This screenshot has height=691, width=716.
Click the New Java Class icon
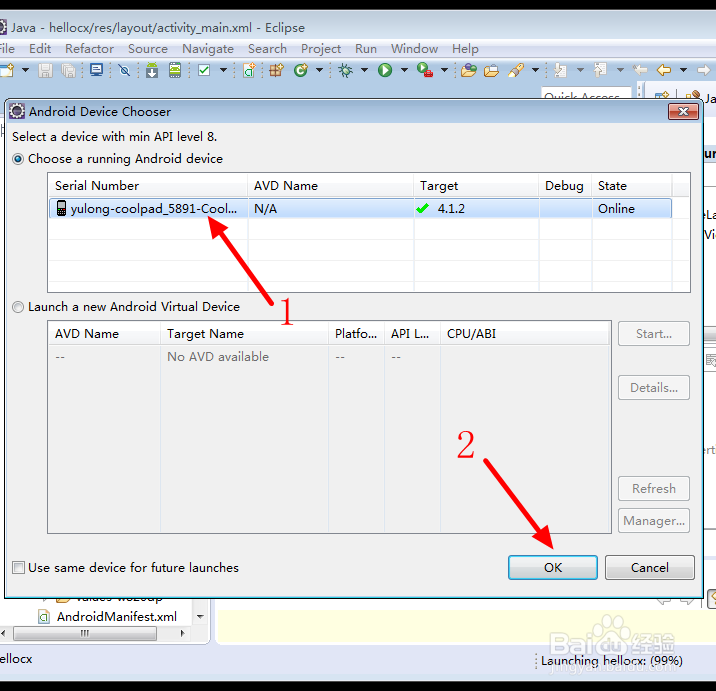(x=301, y=70)
